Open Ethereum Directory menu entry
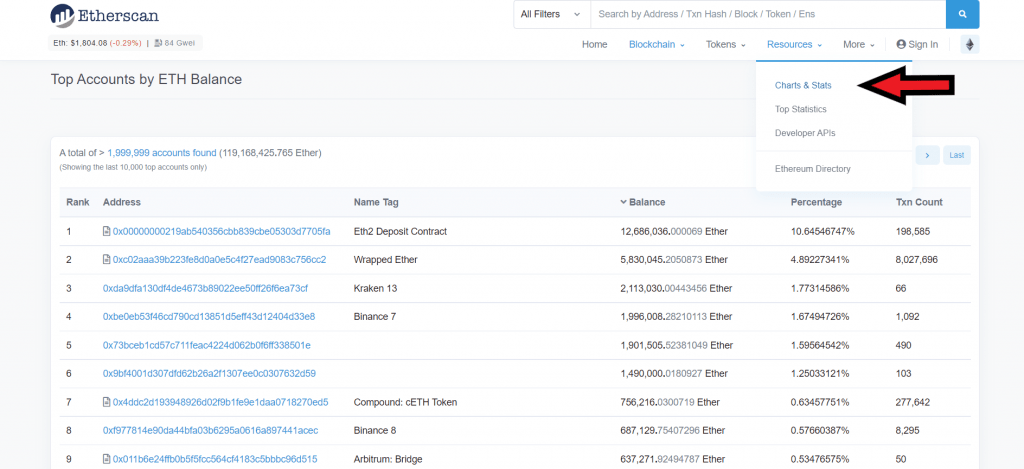Screen dimensions: 1024x469 (812, 169)
